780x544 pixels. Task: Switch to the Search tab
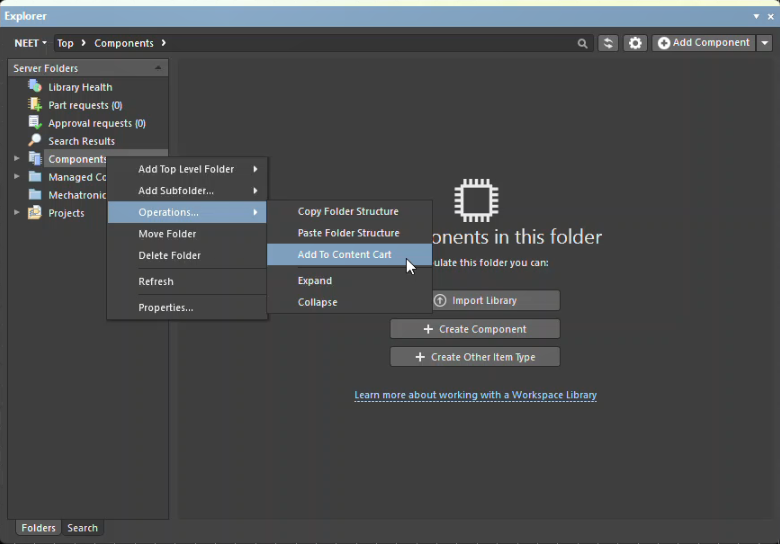(x=83, y=528)
